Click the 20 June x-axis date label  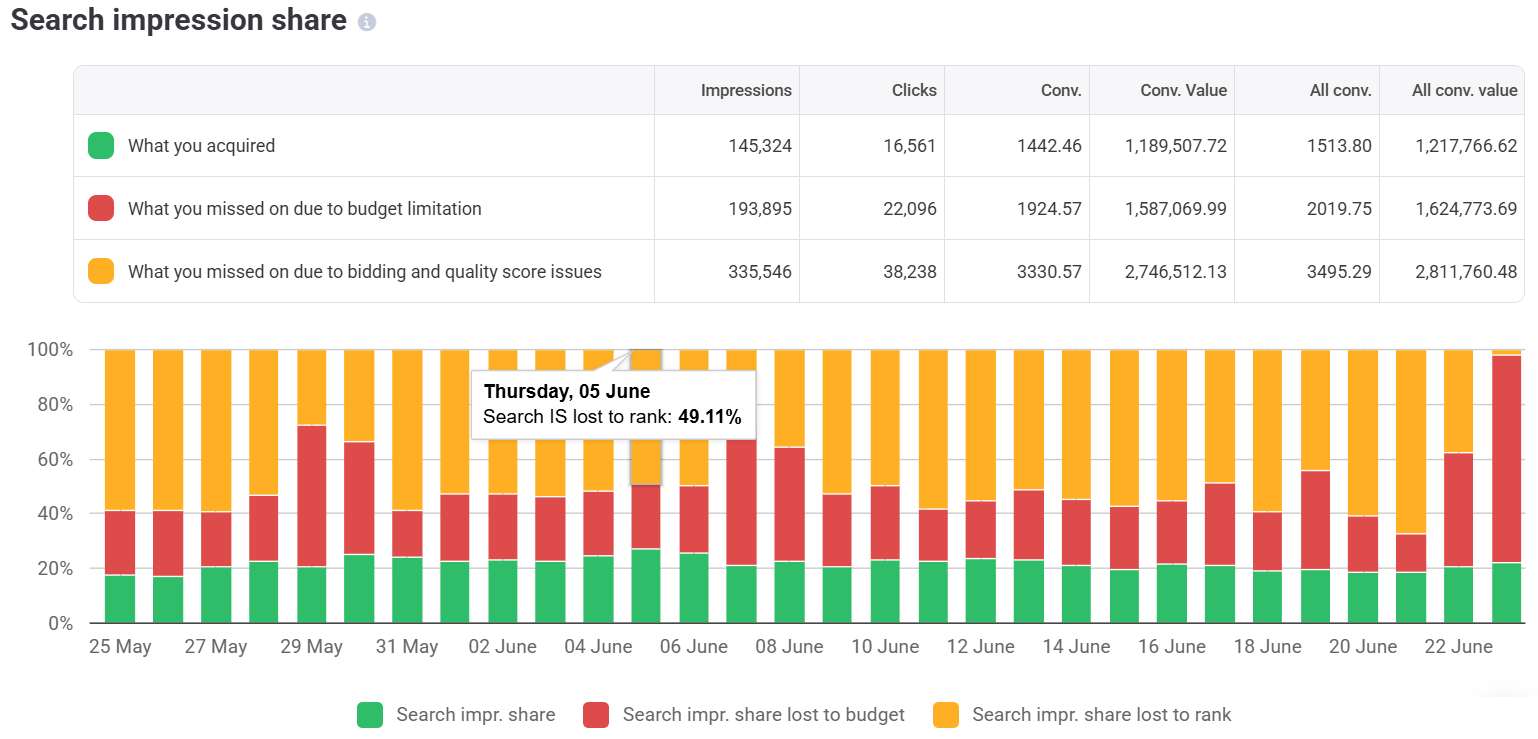pos(1363,647)
